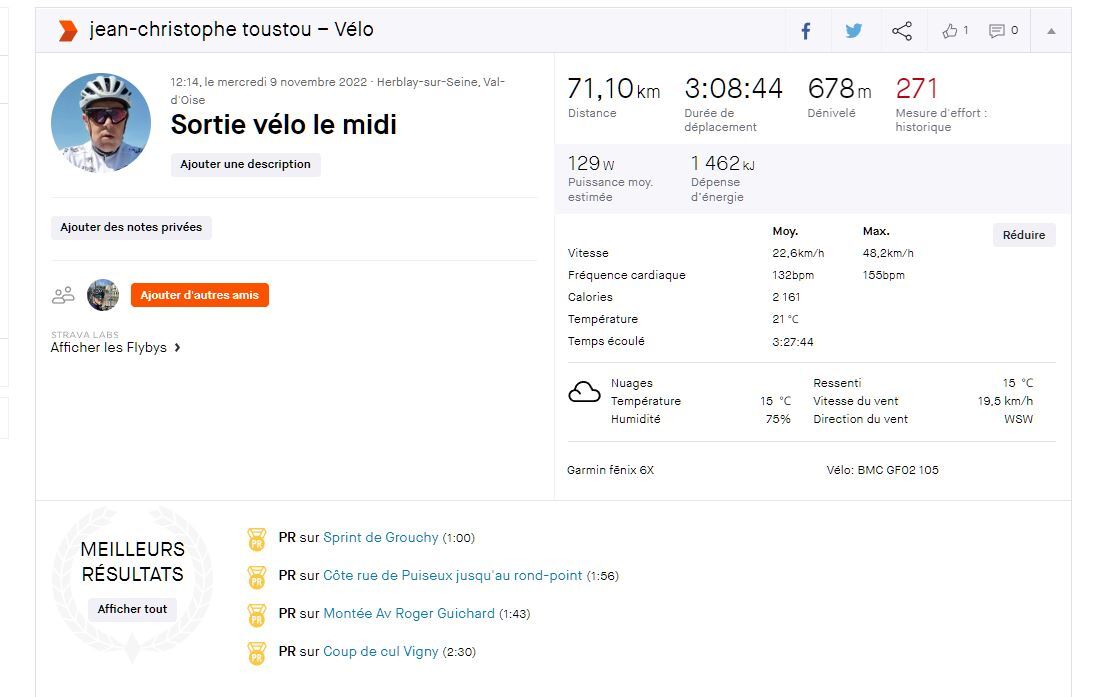Viewport: 1095px width, 697px height.
Task: Click the cloud weather icon
Action: tap(584, 392)
